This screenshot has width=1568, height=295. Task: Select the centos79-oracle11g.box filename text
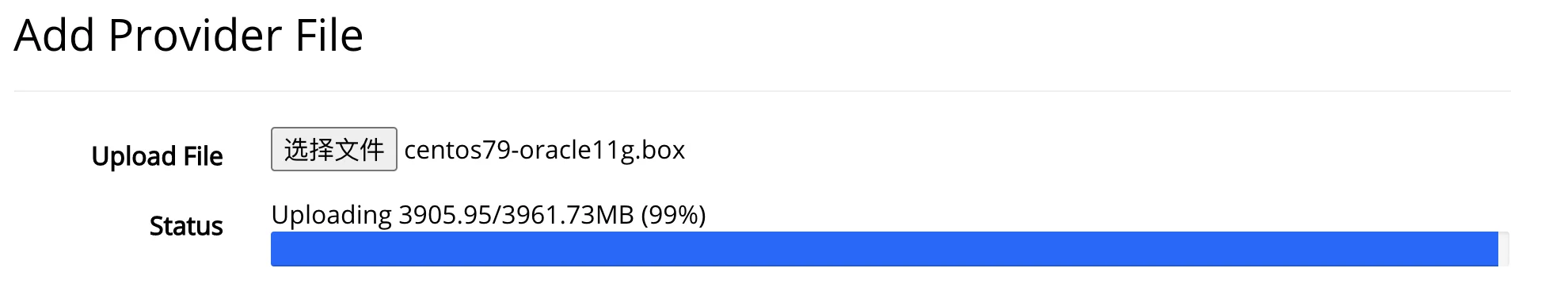[545, 150]
